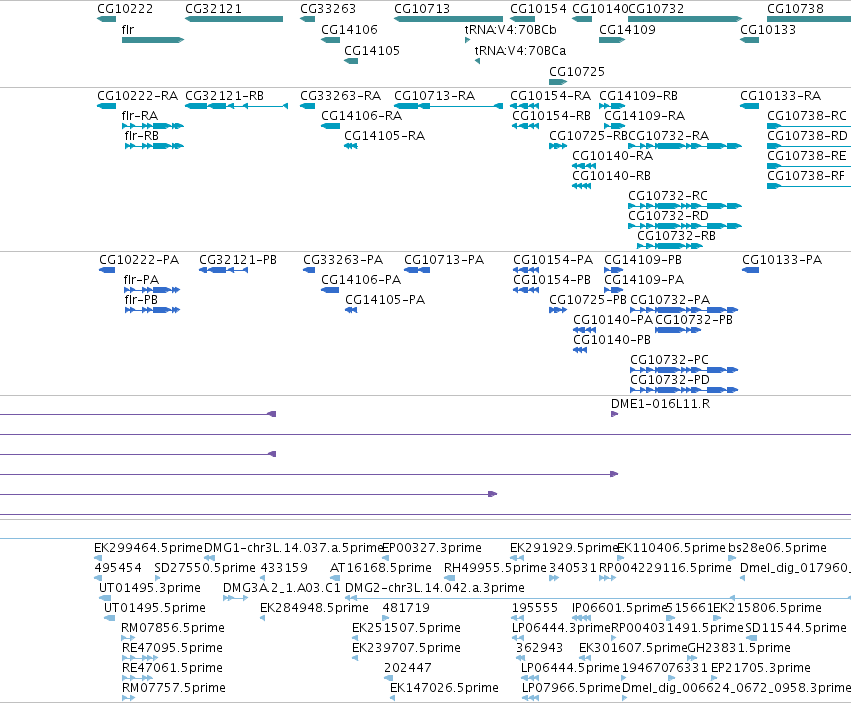The width and height of the screenshot is (851, 703).
Task: Select transcript CG14105-RA
Action: (x=384, y=136)
